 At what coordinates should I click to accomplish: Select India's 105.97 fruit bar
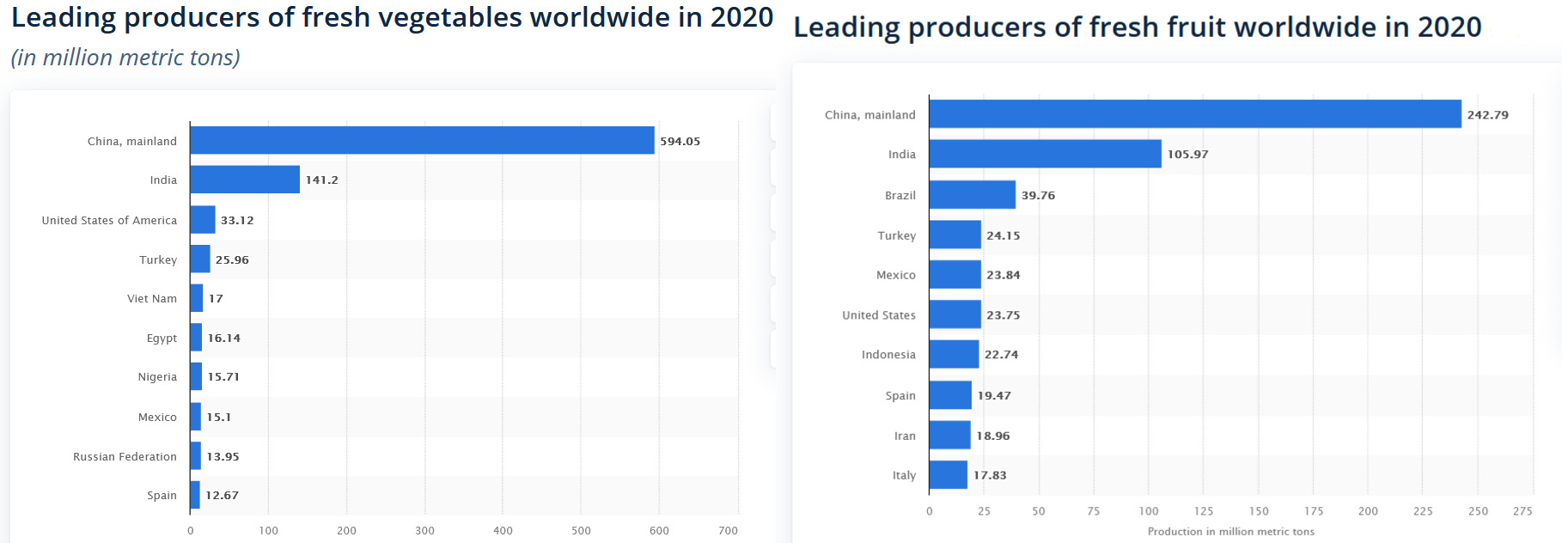(1045, 155)
